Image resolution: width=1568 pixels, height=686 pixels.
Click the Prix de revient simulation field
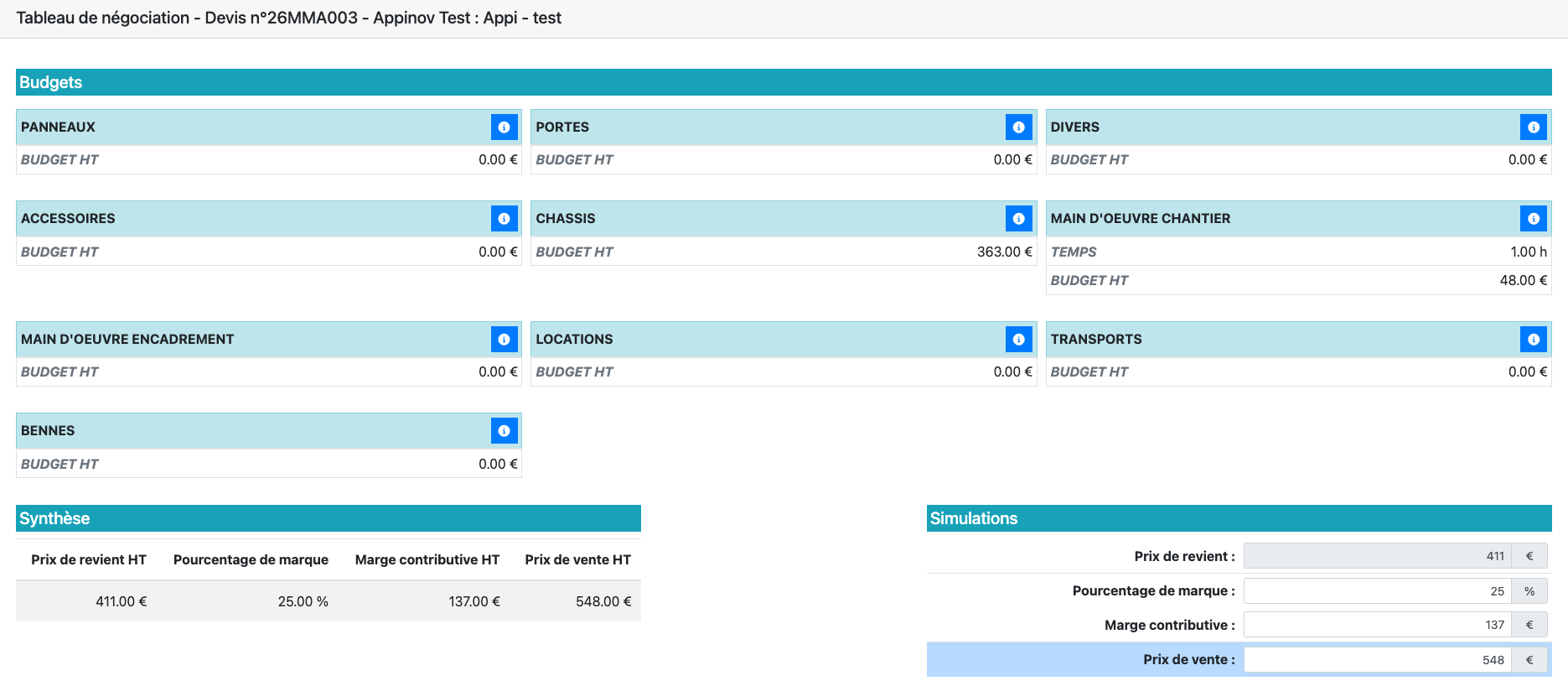(1377, 556)
